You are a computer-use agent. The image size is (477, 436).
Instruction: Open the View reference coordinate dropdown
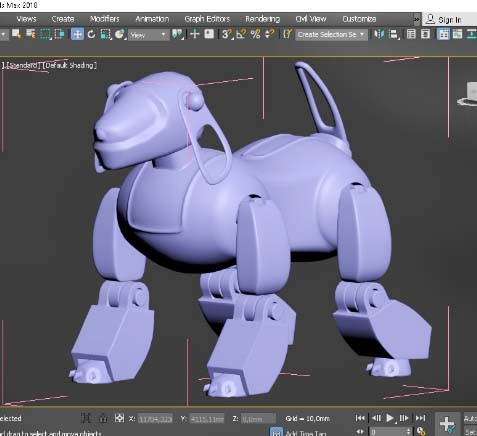point(148,34)
